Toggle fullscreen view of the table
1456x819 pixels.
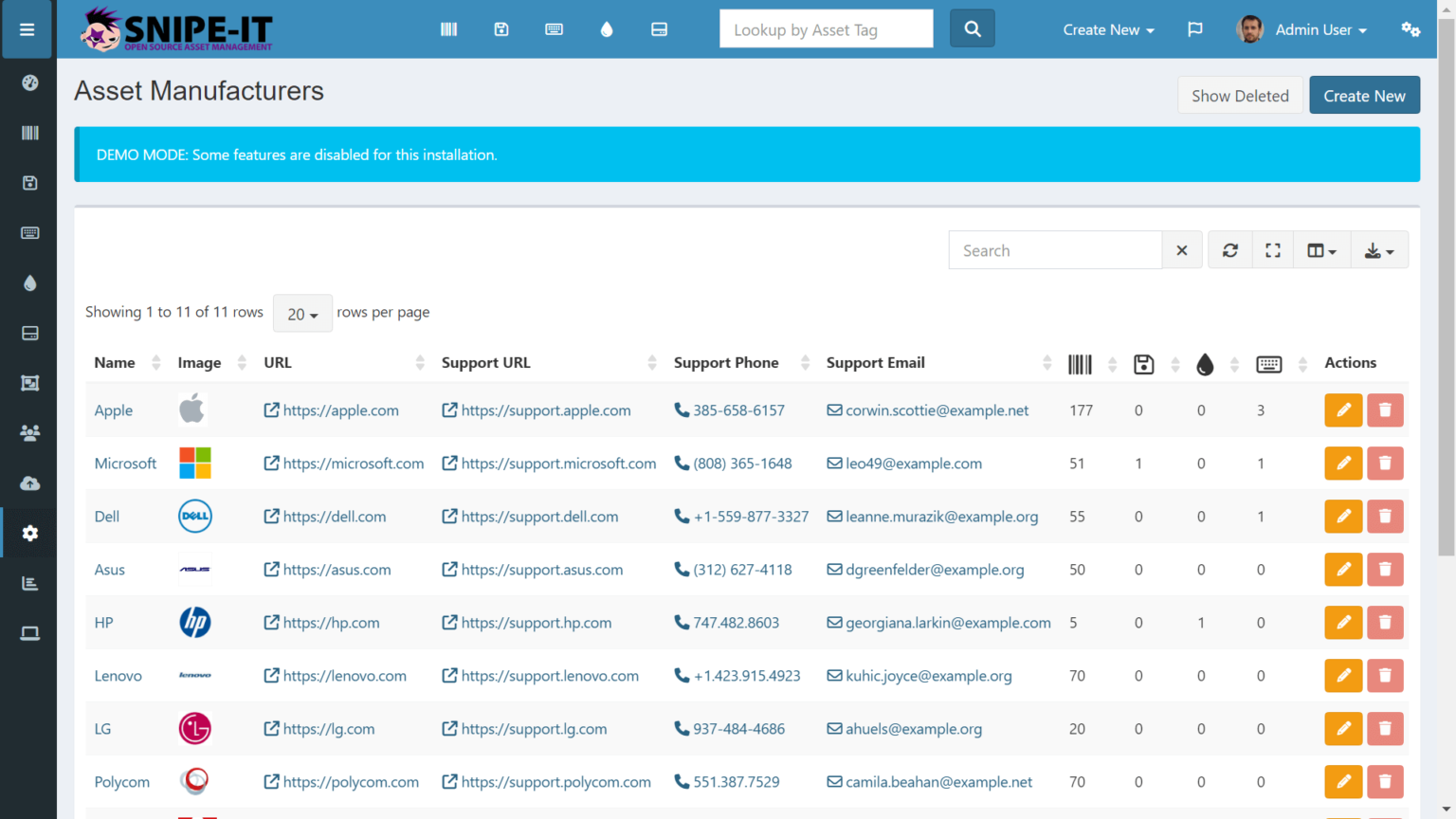[x=1272, y=249]
